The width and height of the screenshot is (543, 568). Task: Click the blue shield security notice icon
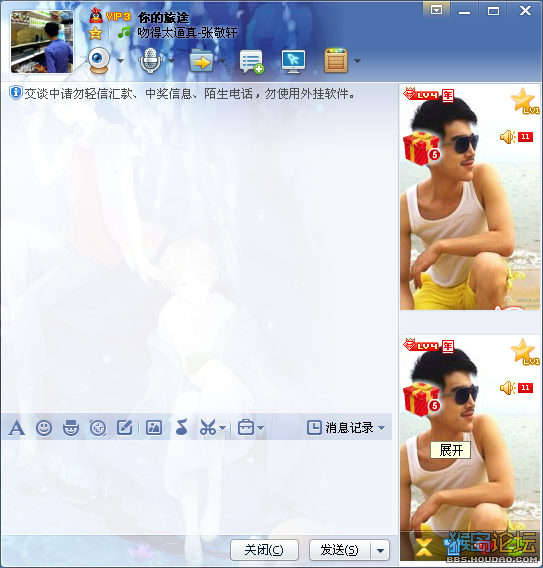(x=16, y=93)
